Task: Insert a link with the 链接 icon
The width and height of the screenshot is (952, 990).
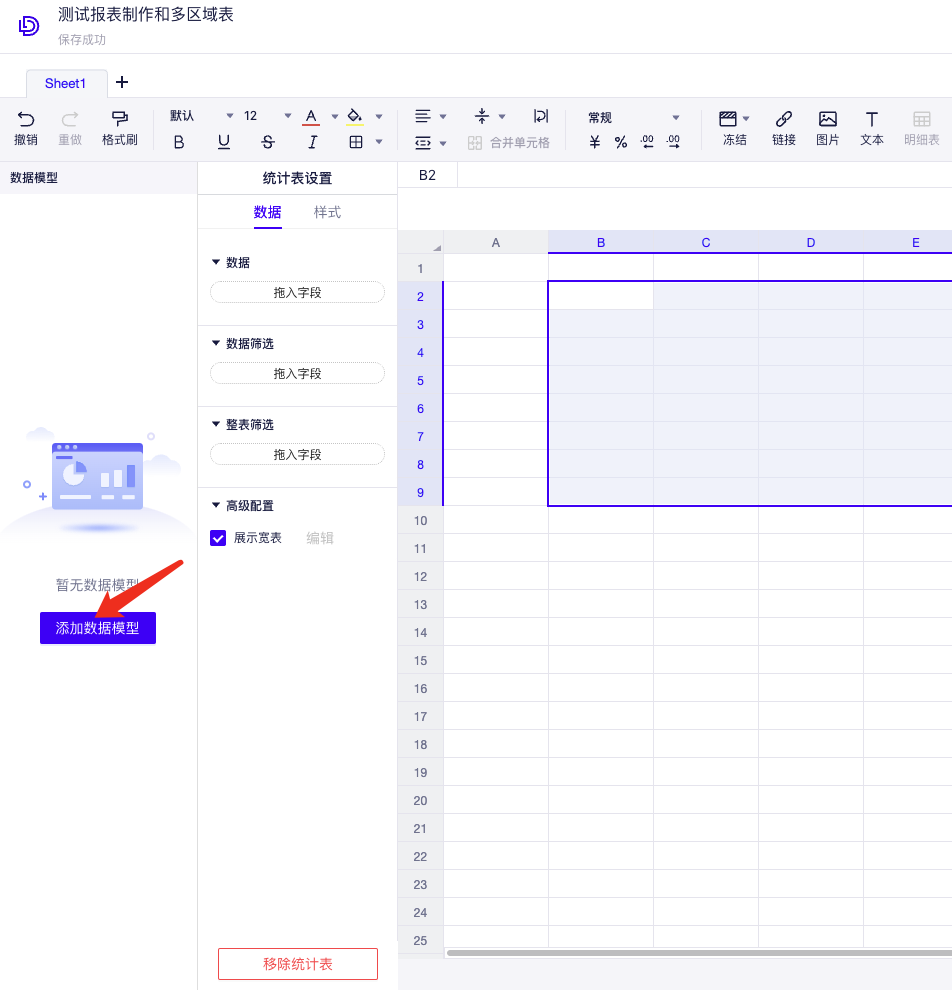Action: click(784, 119)
